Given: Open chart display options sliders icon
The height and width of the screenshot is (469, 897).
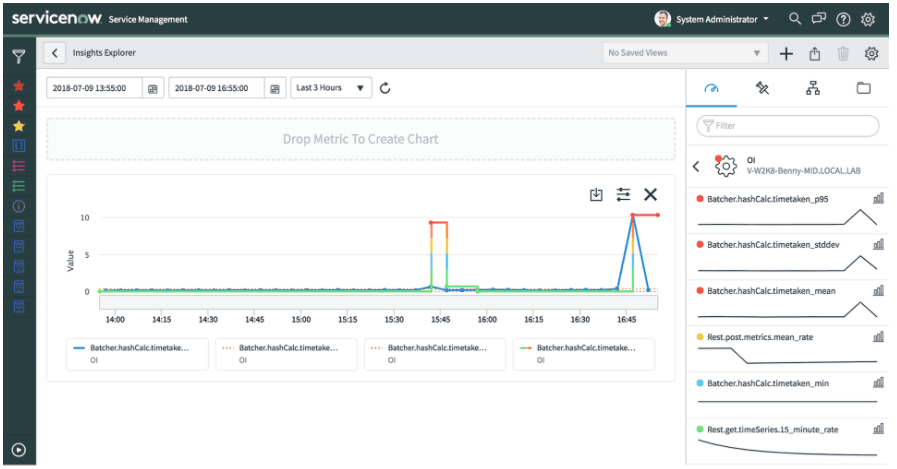Looking at the screenshot, I should [x=624, y=194].
